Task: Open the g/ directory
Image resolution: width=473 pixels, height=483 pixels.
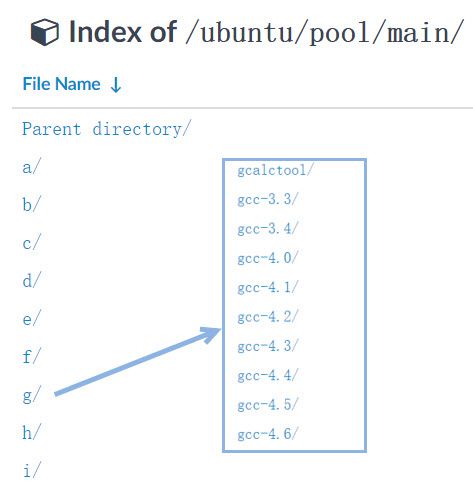Action: tap(32, 395)
